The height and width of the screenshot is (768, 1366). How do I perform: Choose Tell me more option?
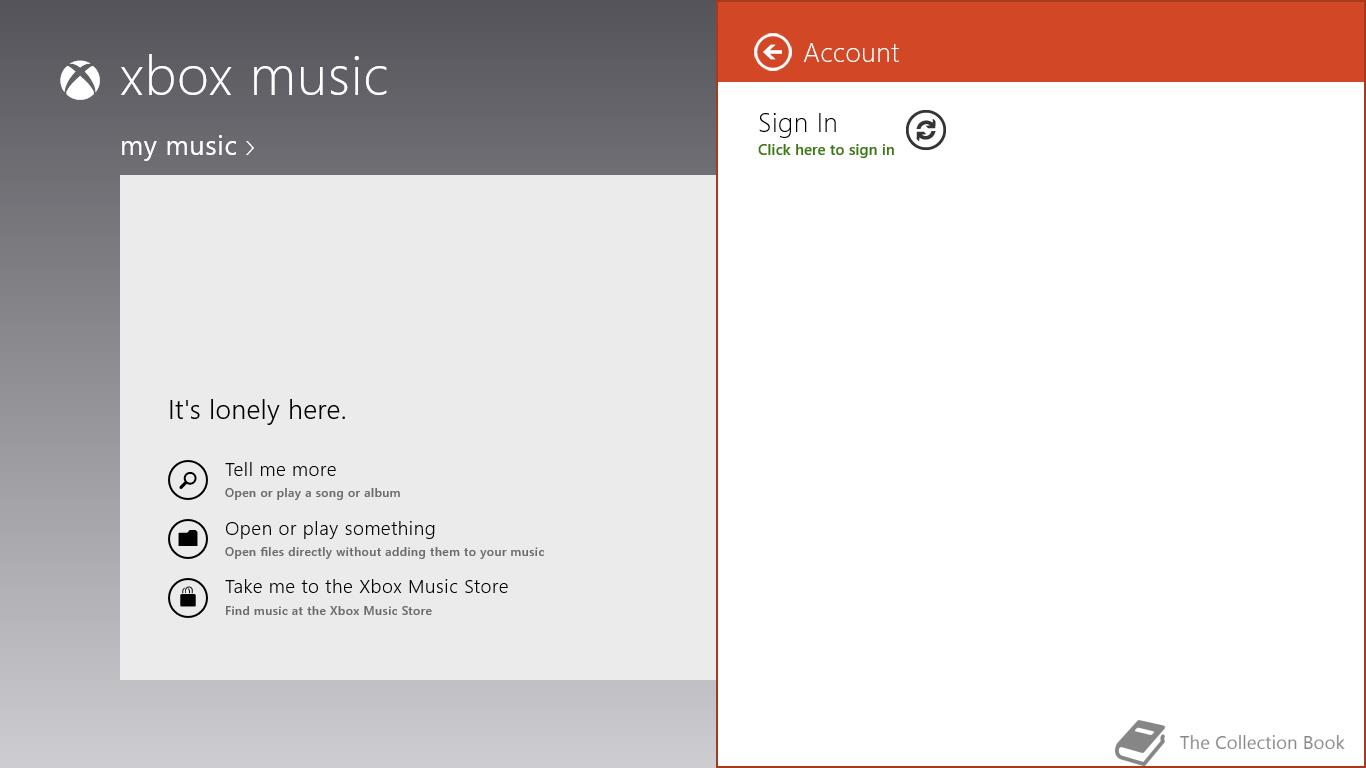[280, 469]
